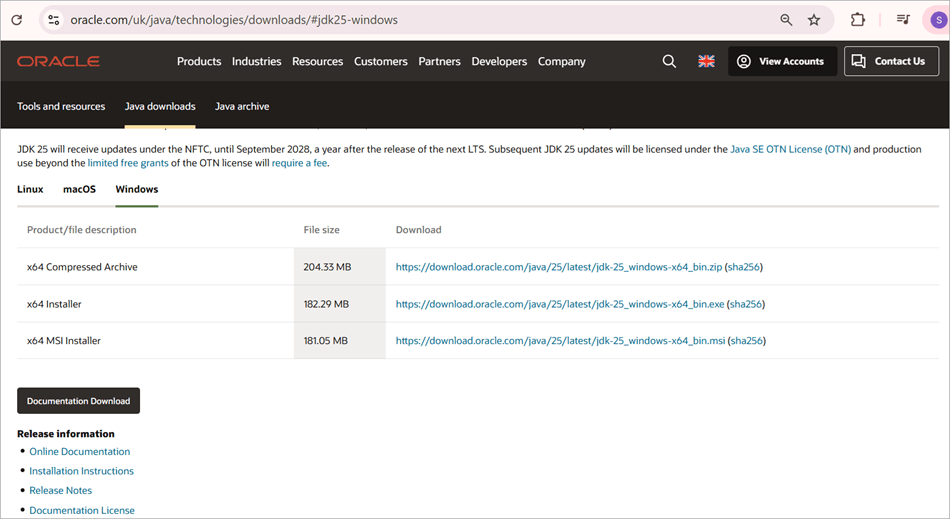Go to Tools and resources section
This screenshot has height=519, width=950.
click(61, 106)
